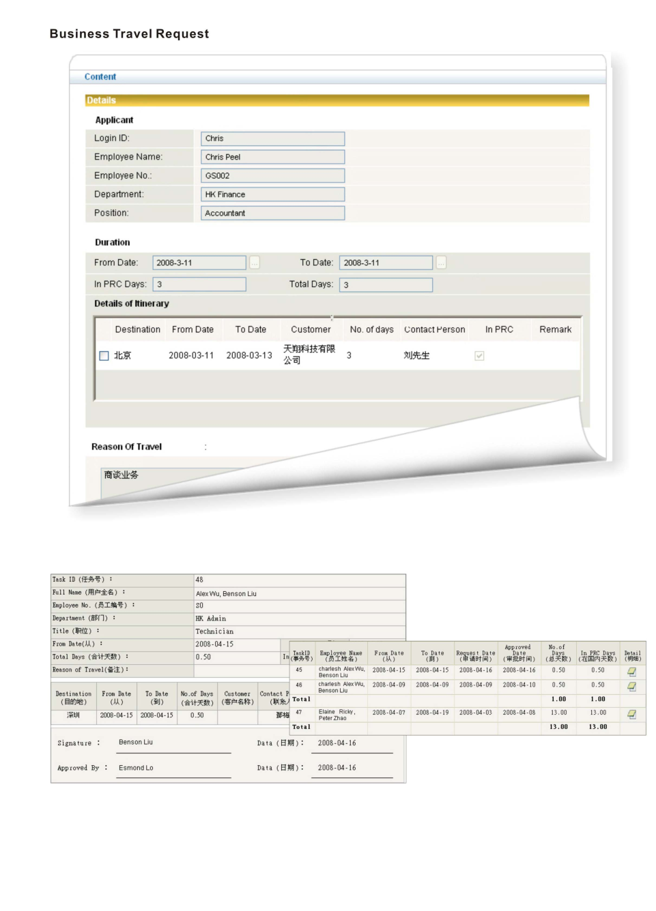Click the Department value HK Admin
The image size is (656, 911).
pyautogui.click(x=211, y=619)
